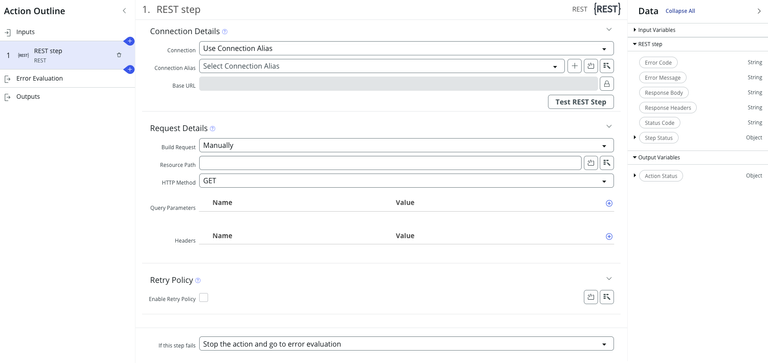Open data picker in Retry Policy
Screen dimensions: 768x363
pyautogui.click(x=607, y=297)
